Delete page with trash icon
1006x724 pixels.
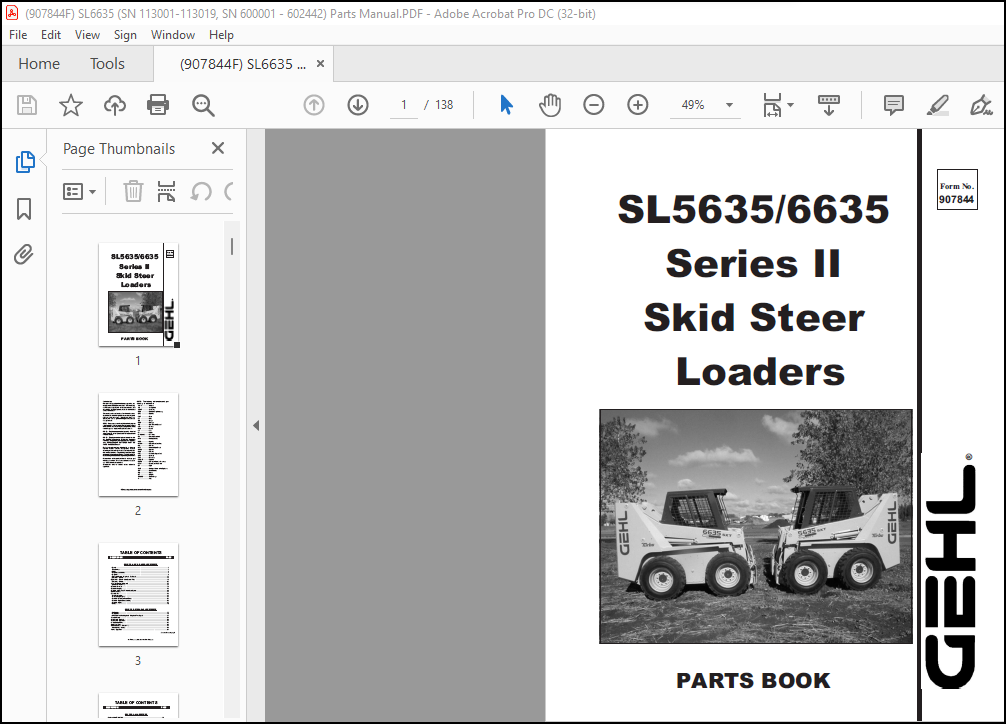[133, 191]
